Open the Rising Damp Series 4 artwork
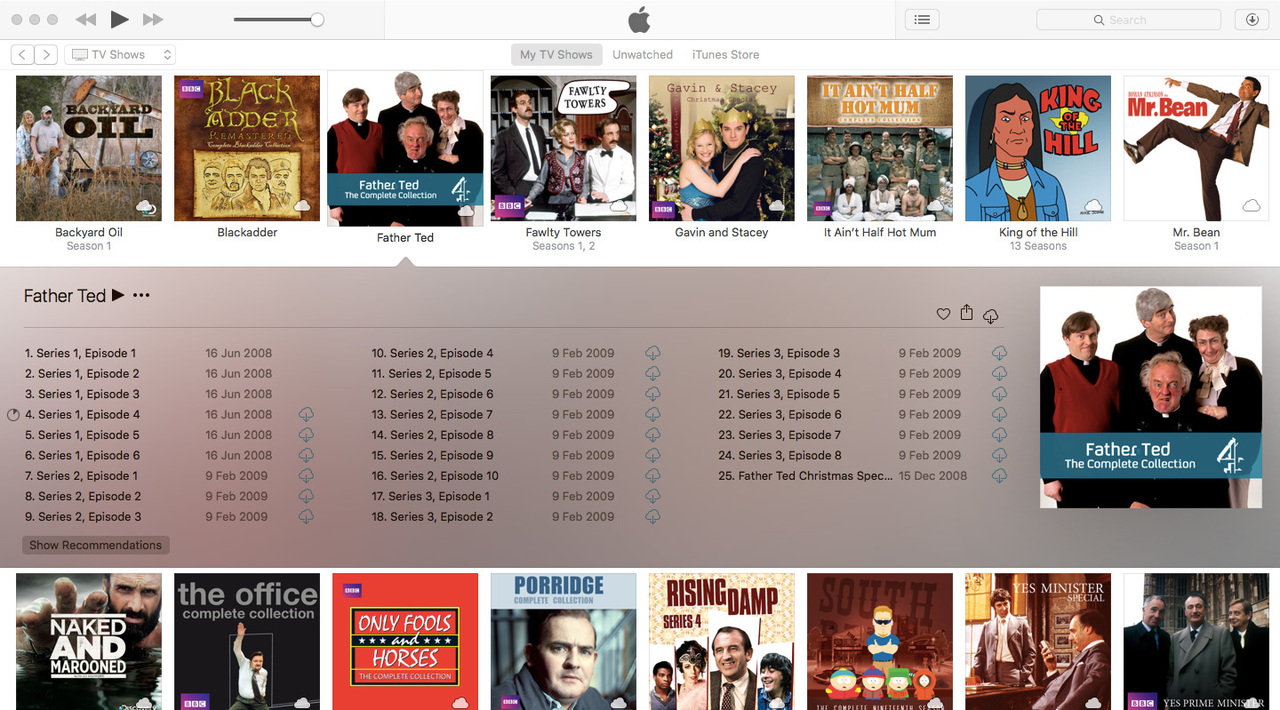1280x710 pixels. pos(721,641)
